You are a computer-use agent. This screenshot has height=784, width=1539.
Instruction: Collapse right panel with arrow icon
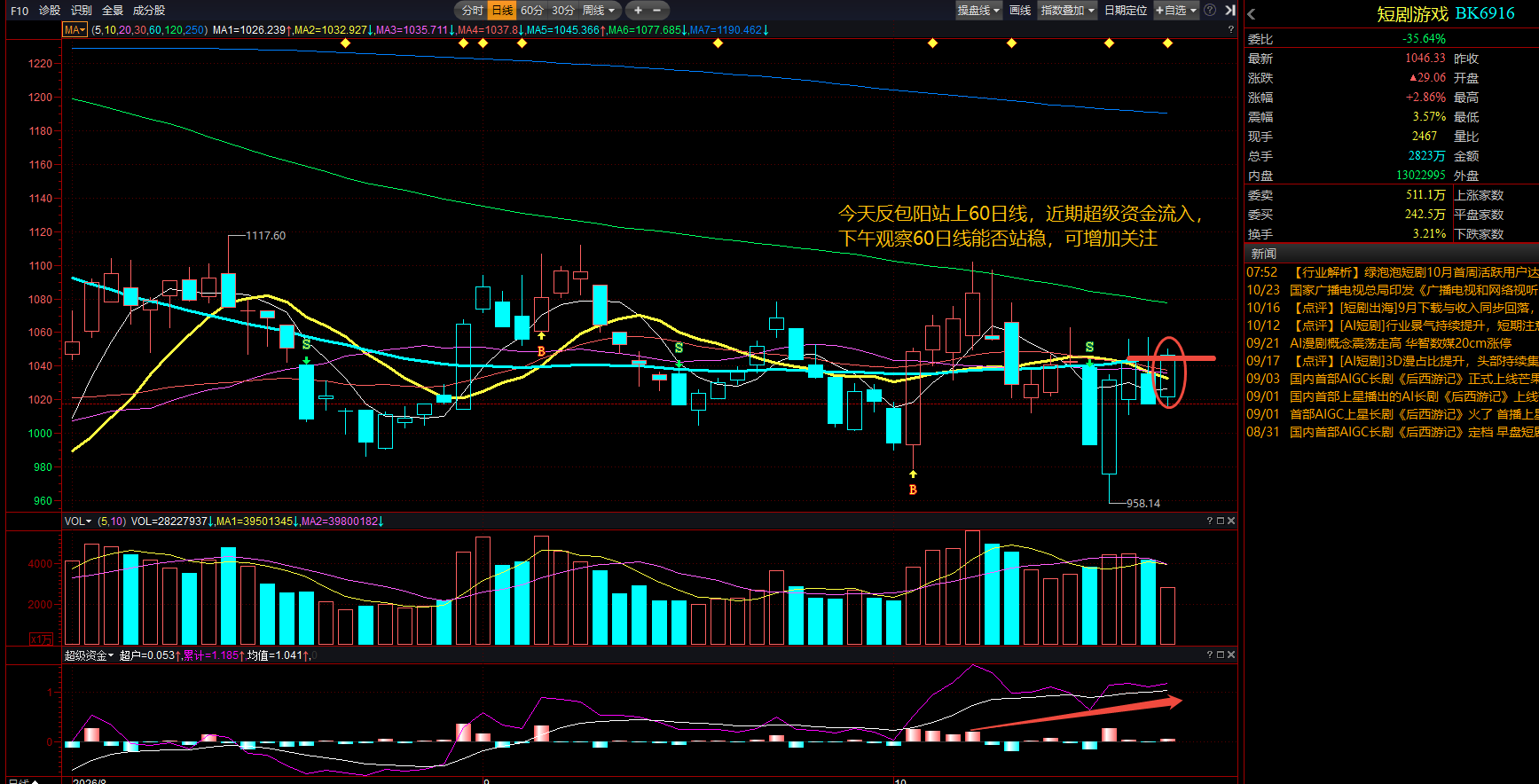1230,11
